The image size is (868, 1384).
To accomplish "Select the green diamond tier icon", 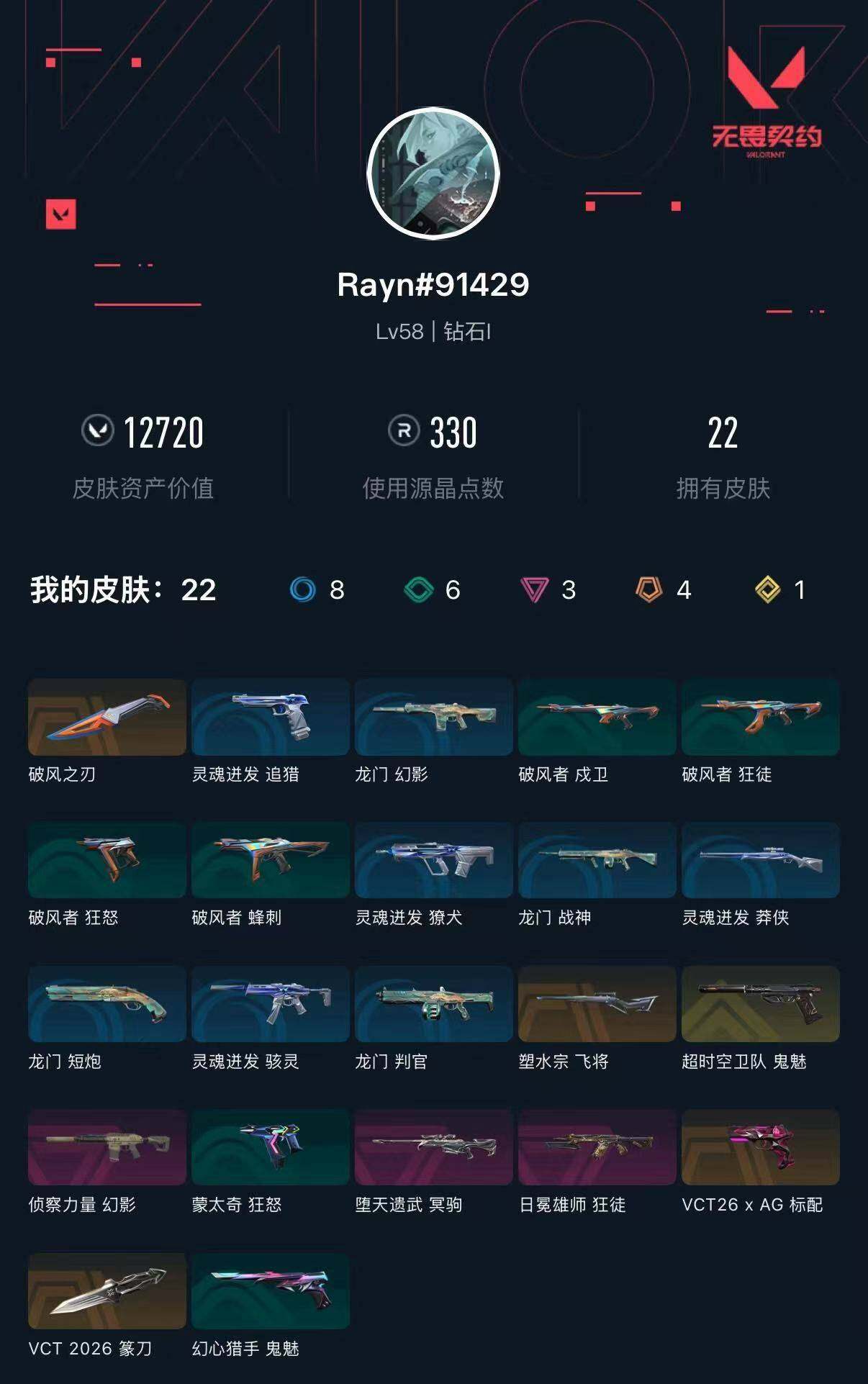I will 418,590.
